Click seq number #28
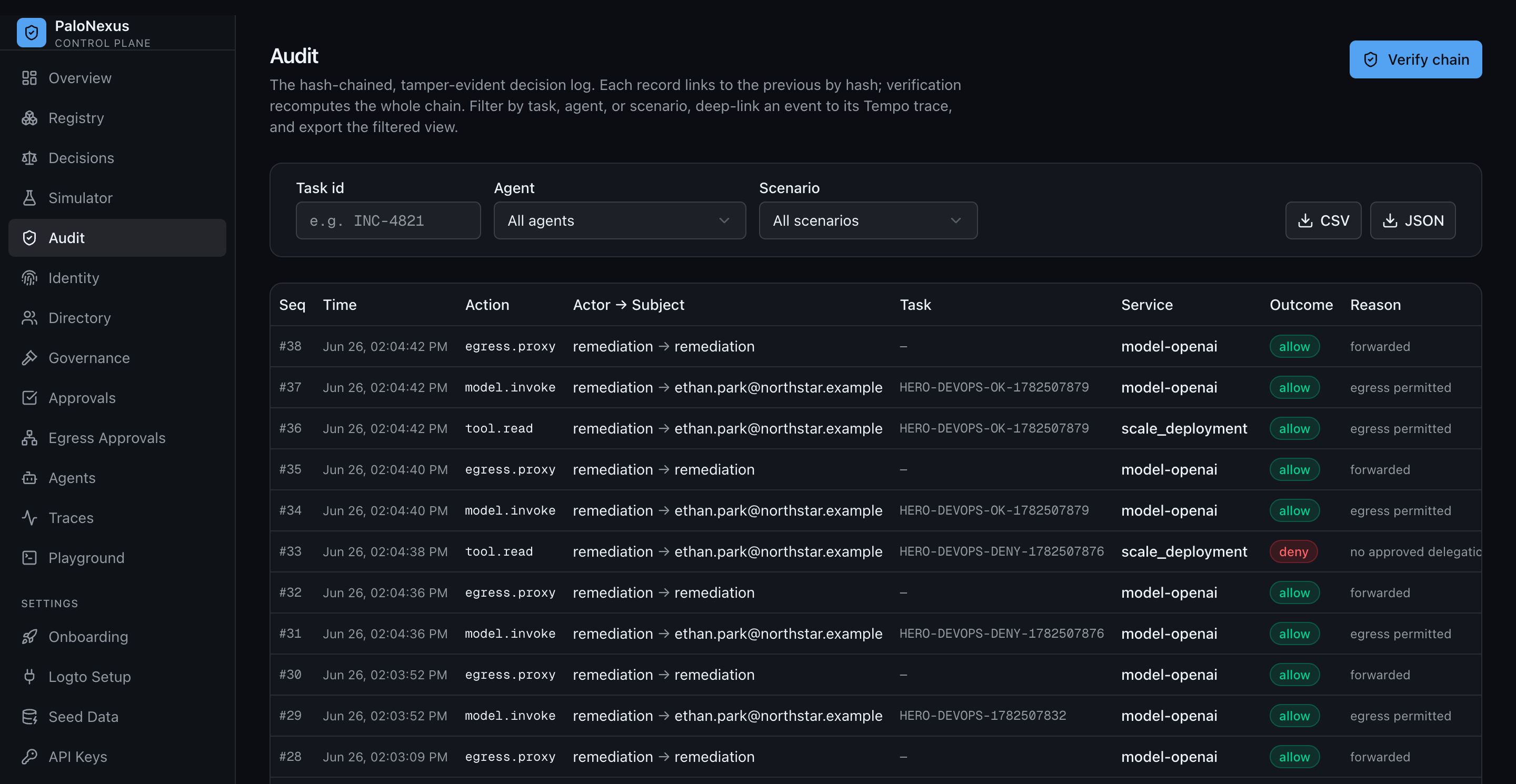1516x784 pixels. click(x=290, y=757)
